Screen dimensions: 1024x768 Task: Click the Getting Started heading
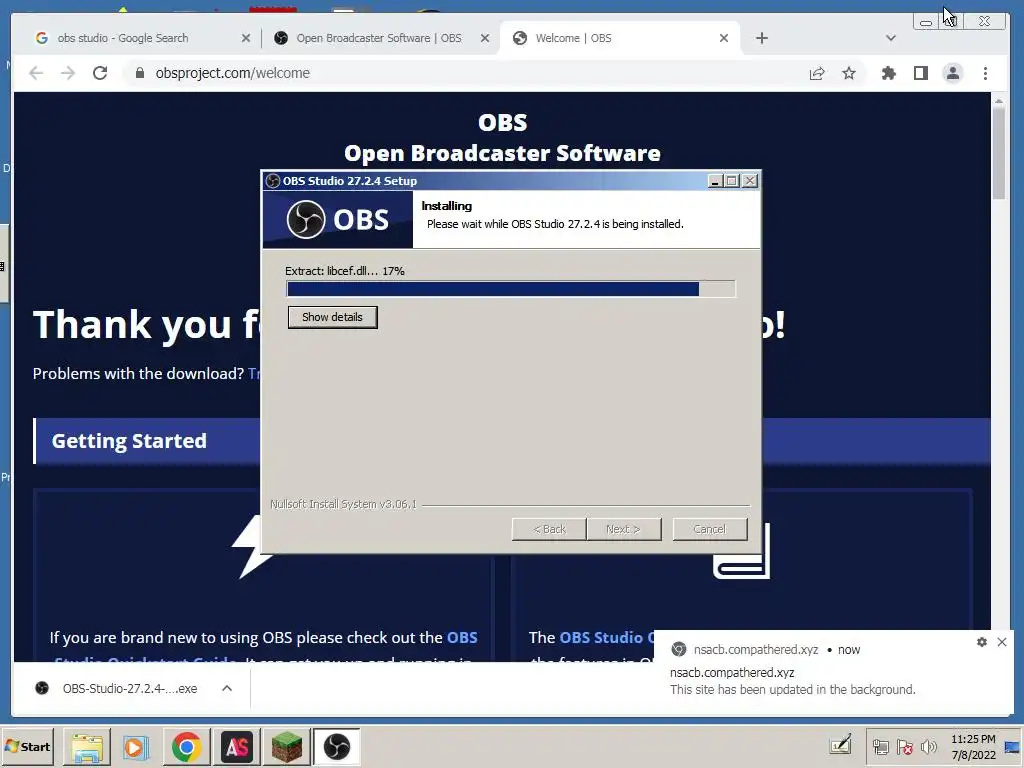(129, 441)
